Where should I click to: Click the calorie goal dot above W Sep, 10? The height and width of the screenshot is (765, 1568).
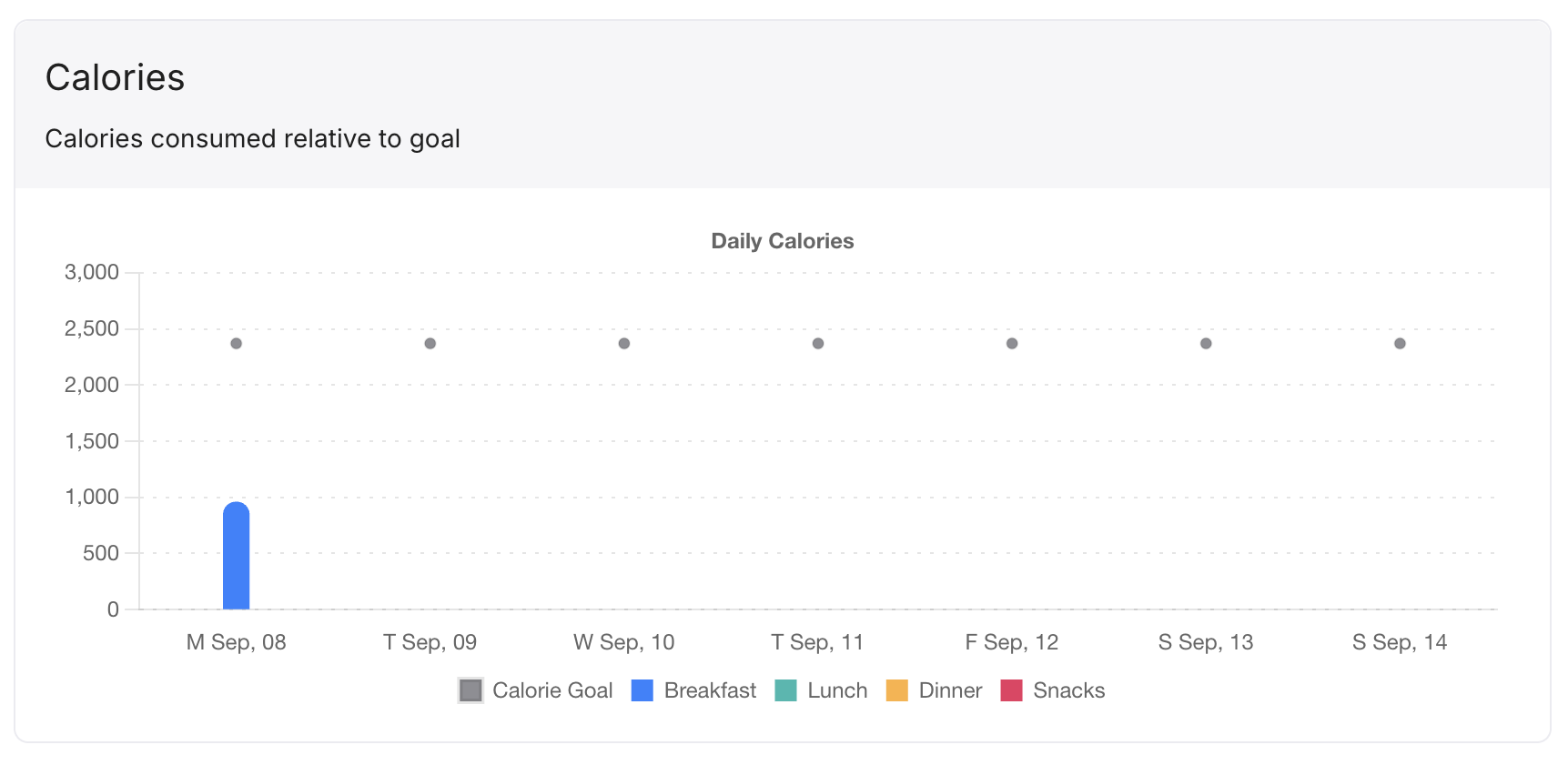[624, 344]
